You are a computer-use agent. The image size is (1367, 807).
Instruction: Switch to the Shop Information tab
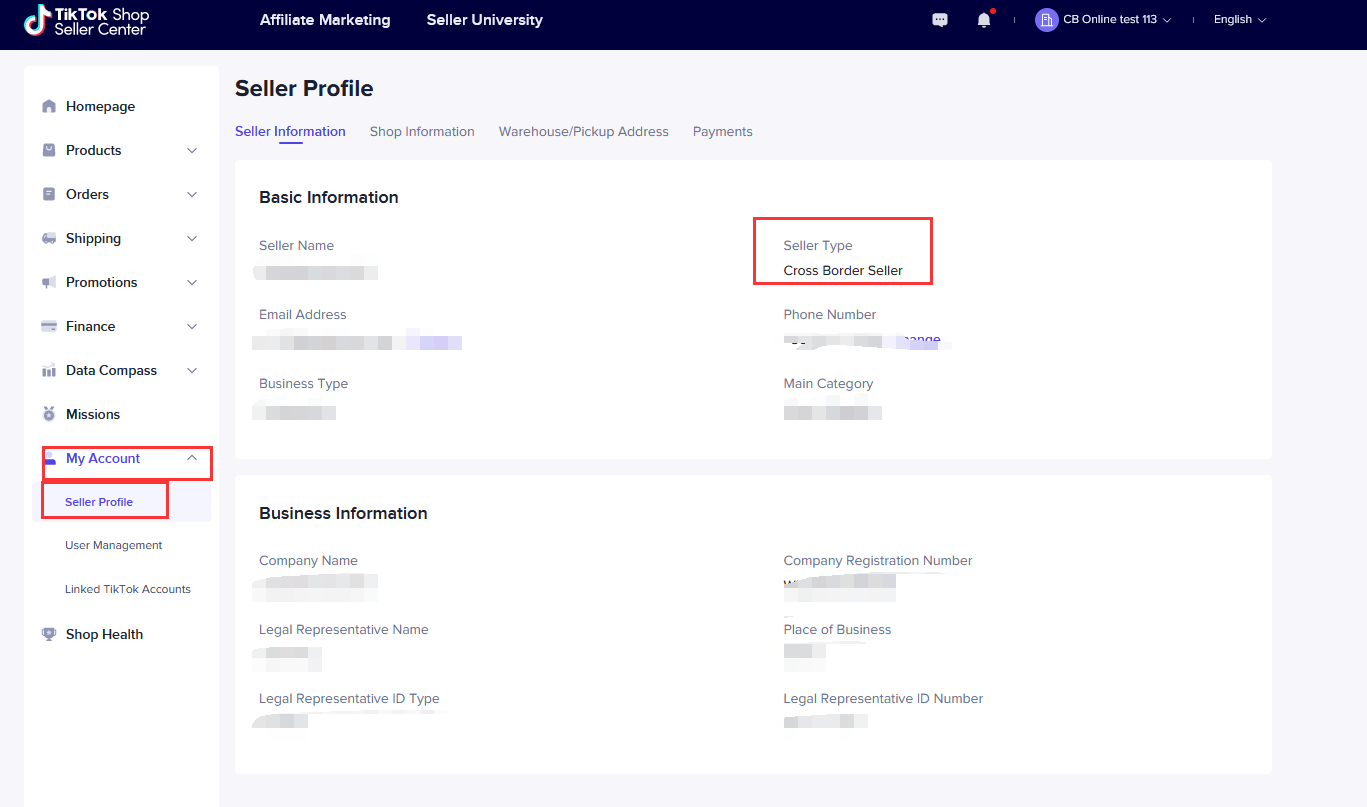pos(422,132)
